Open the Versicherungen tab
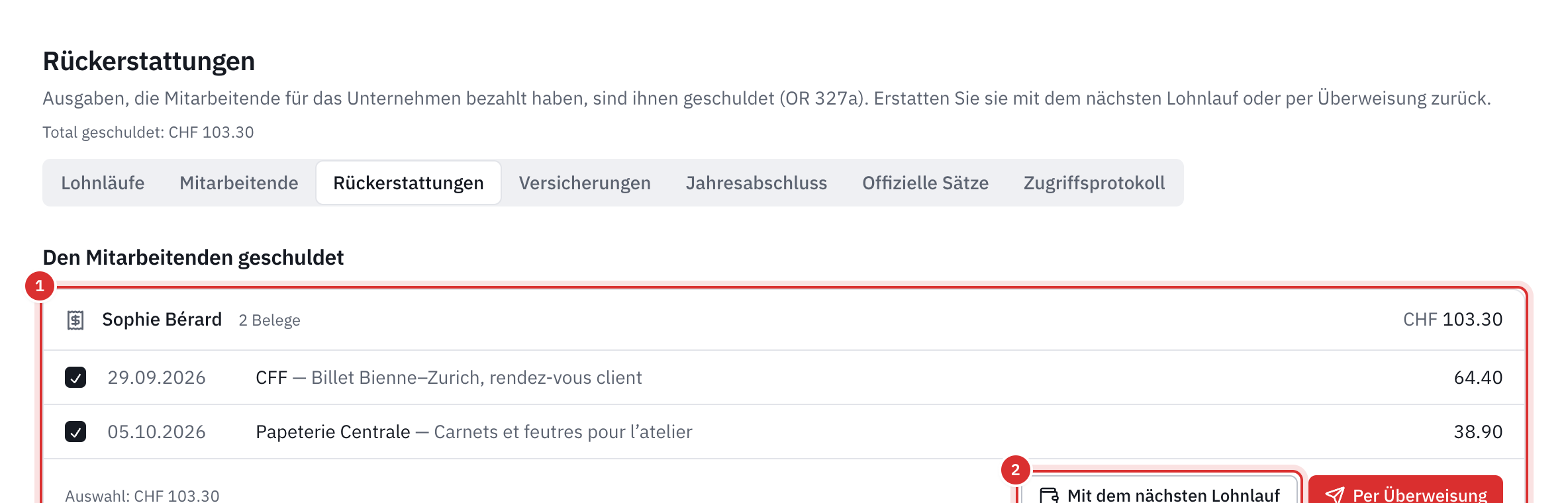Viewport: 1568px width, 503px height. (x=585, y=183)
